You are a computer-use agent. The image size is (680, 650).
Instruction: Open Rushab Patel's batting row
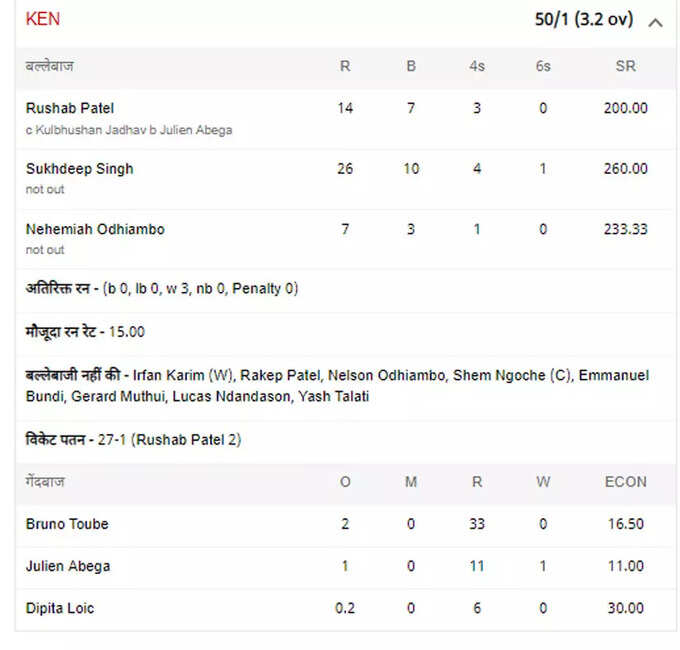(x=346, y=119)
